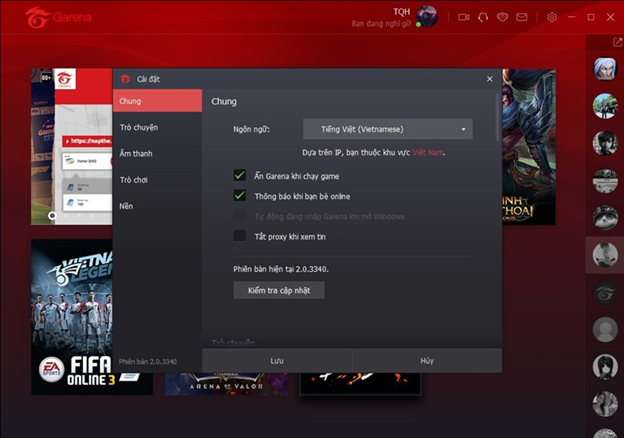Screen dimensions: 624x438
Task: Click the Garena logo at top left
Action: click(x=58, y=17)
